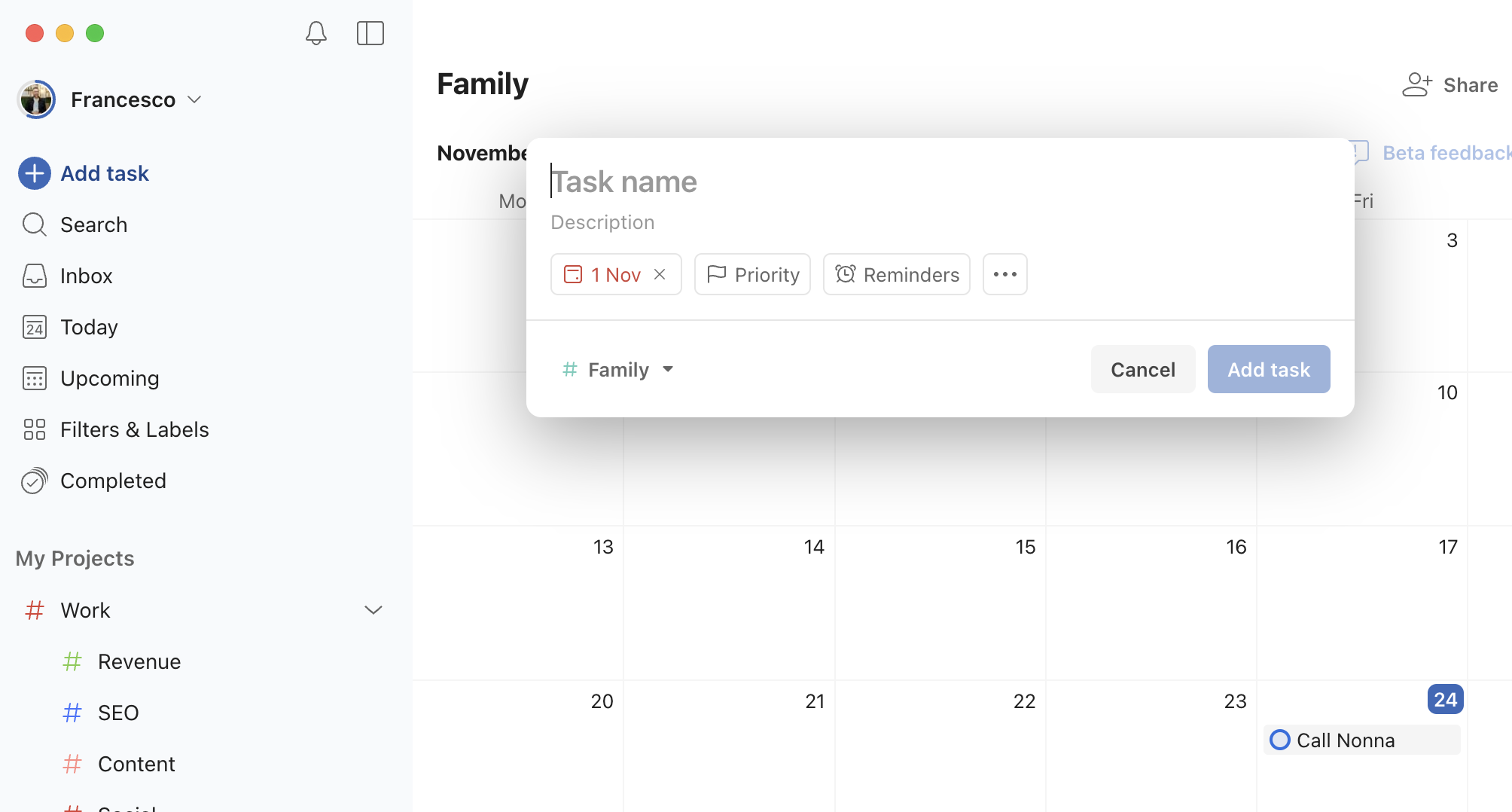Image resolution: width=1512 pixels, height=812 pixels.
Task: Open Filters & Labels
Action: coord(134,429)
